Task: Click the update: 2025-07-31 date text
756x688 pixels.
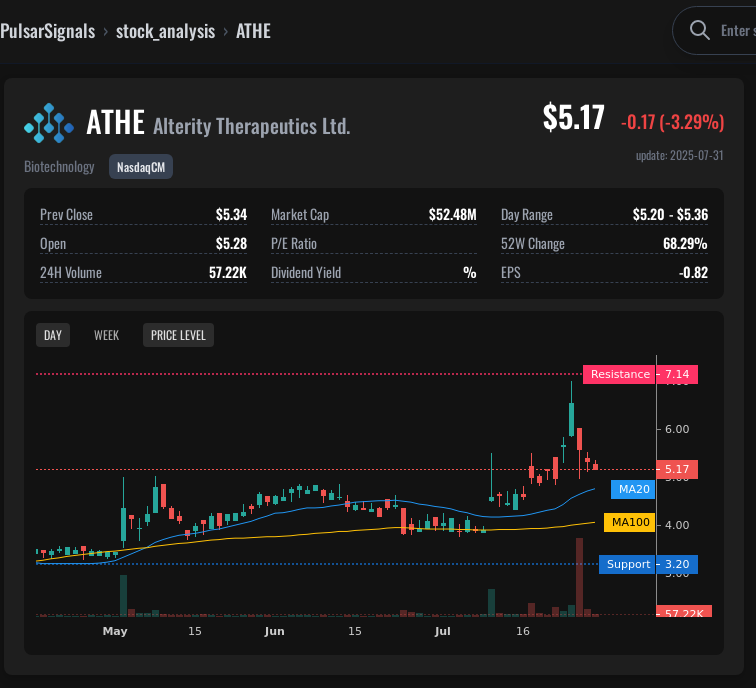Action: click(x=680, y=155)
